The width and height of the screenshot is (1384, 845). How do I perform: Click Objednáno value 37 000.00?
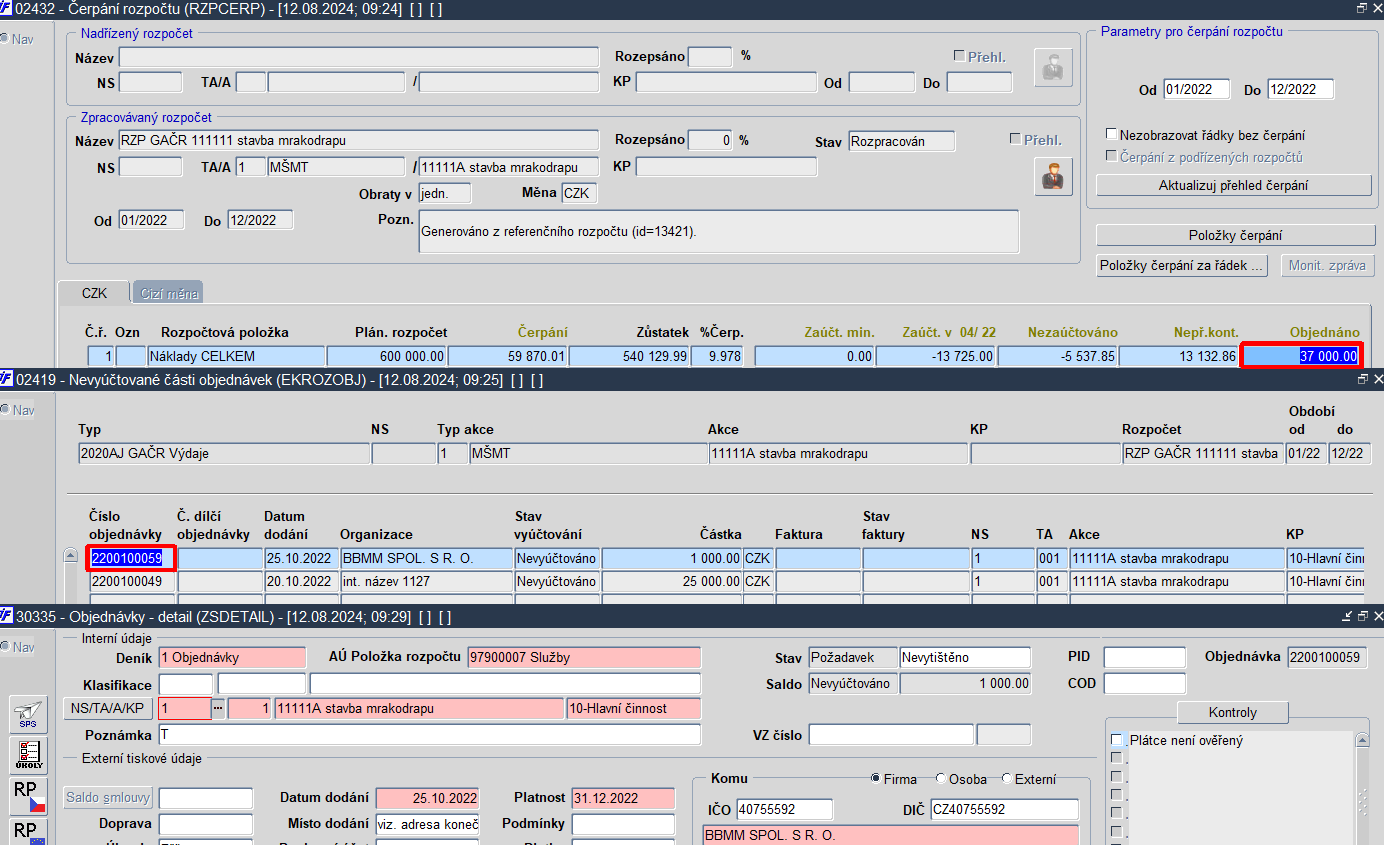point(1301,355)
